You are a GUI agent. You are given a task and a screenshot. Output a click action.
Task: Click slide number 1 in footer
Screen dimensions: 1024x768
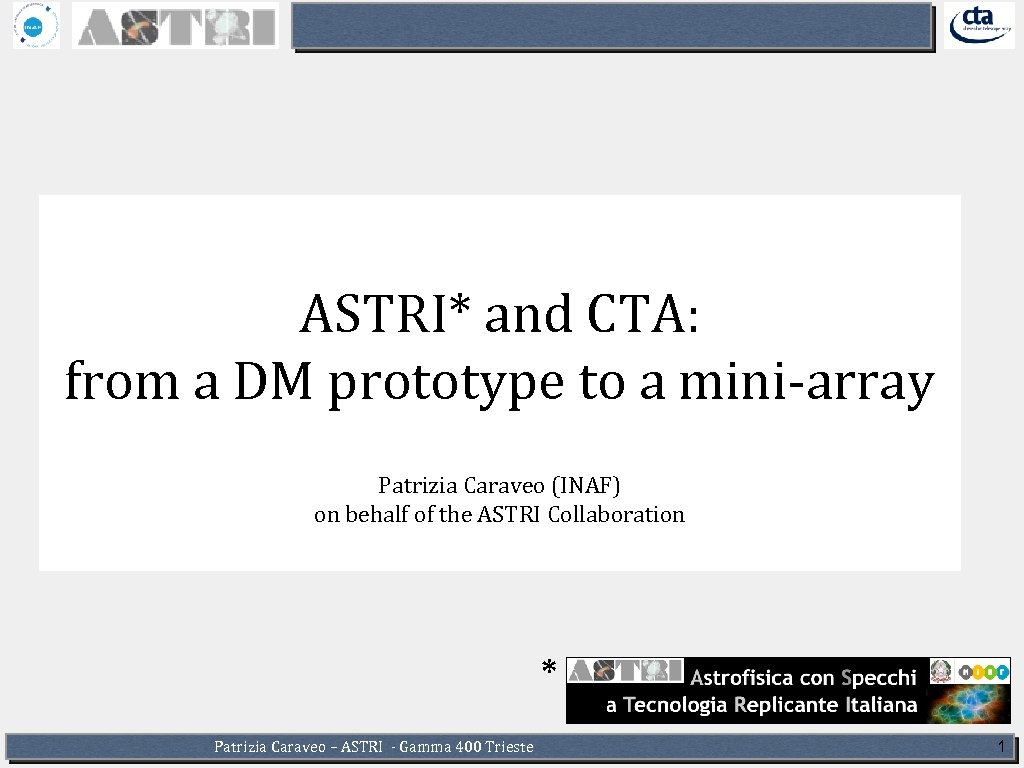1001,746
